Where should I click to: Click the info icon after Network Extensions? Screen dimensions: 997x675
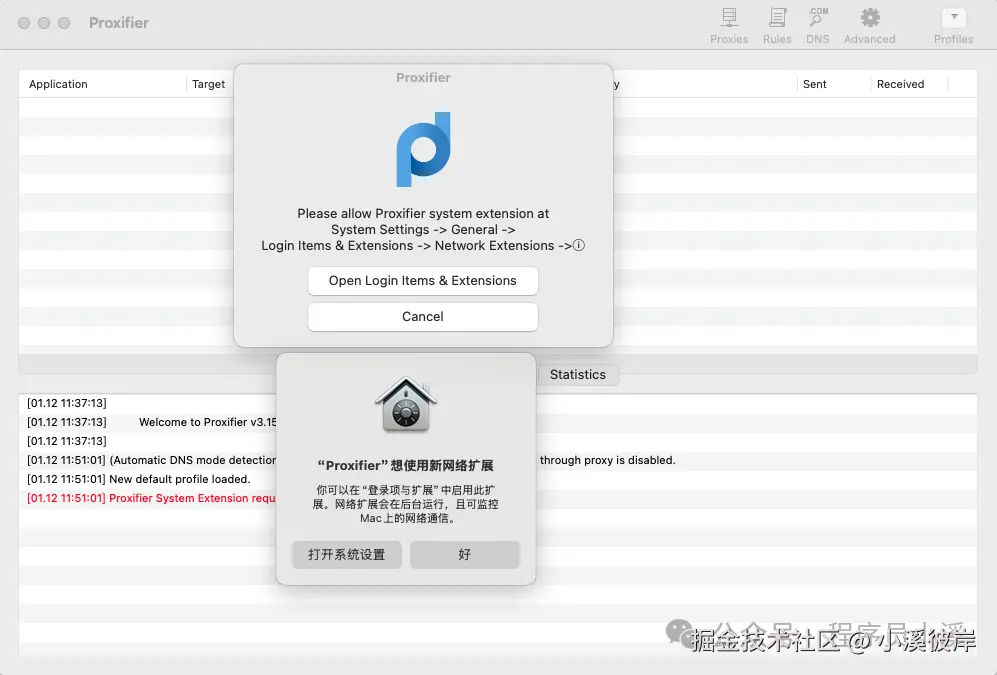[579, 245]
